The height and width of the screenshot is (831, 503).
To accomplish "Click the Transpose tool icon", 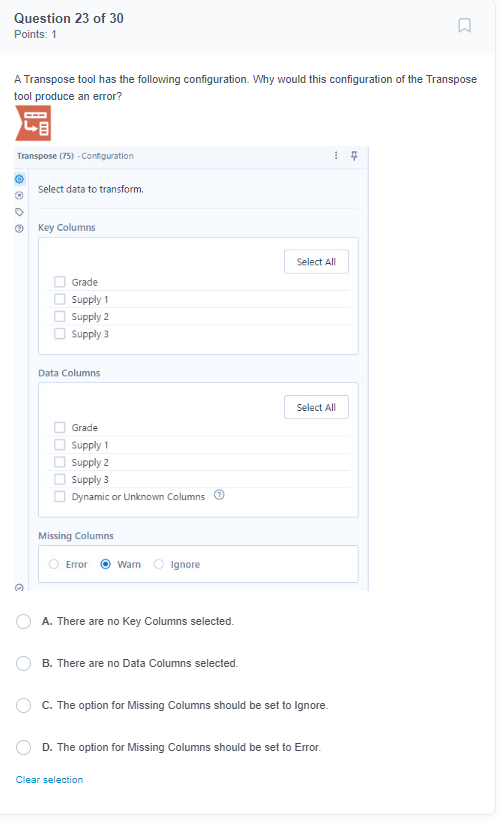I will tap(33, 123).
